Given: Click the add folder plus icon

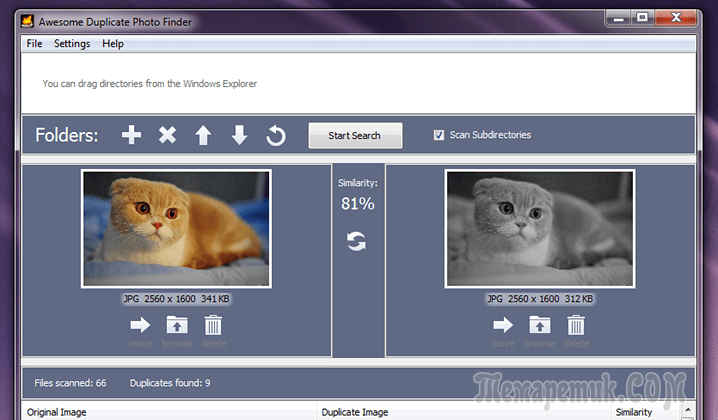Looking at the screenshot, I should point(131,135).
